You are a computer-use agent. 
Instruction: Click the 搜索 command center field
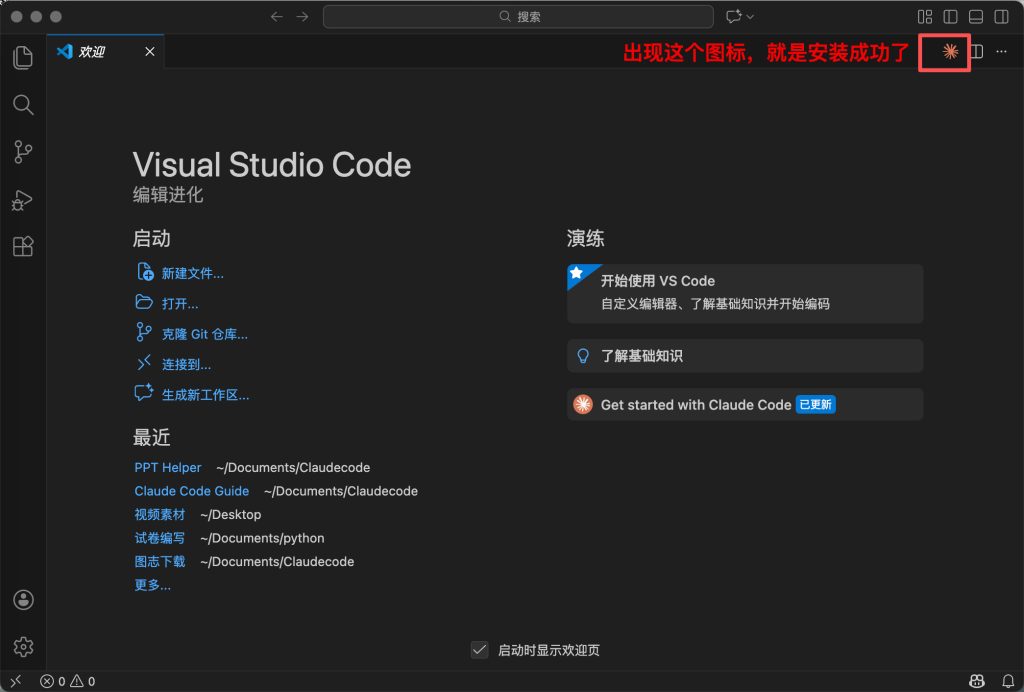pos(518,17)
